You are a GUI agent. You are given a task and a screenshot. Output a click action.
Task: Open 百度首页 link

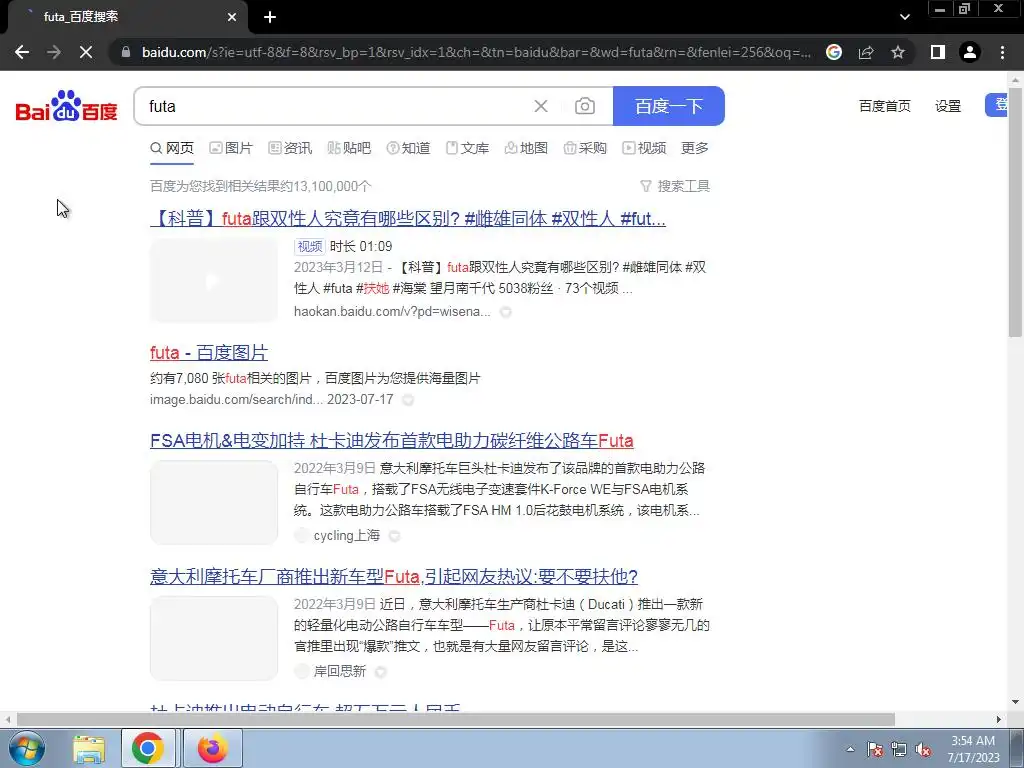point(885,106)
